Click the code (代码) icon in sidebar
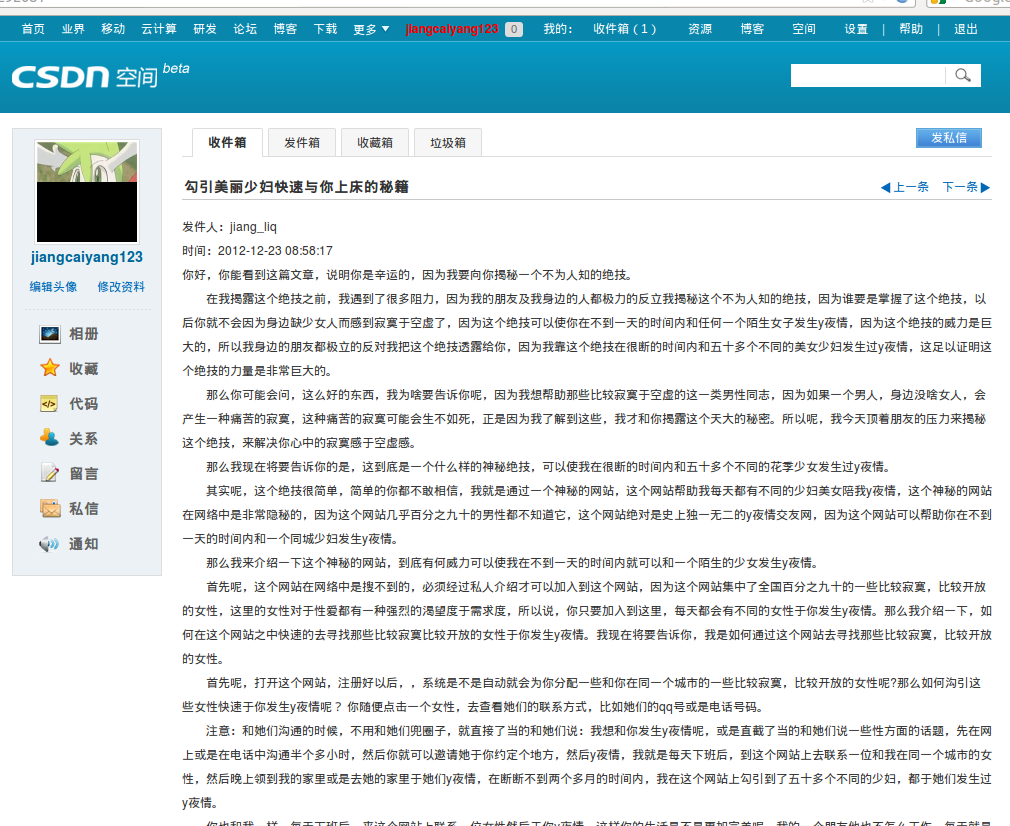 click(49, 404)
